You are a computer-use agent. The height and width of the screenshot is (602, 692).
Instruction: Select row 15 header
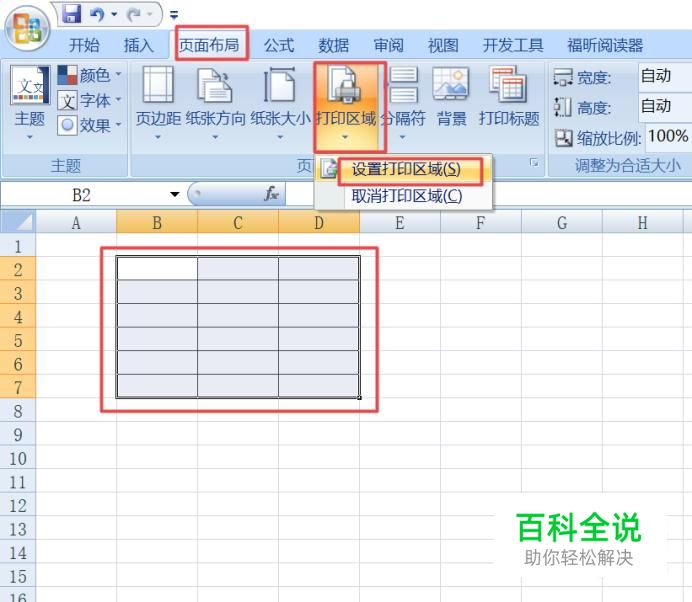point(18,576)
